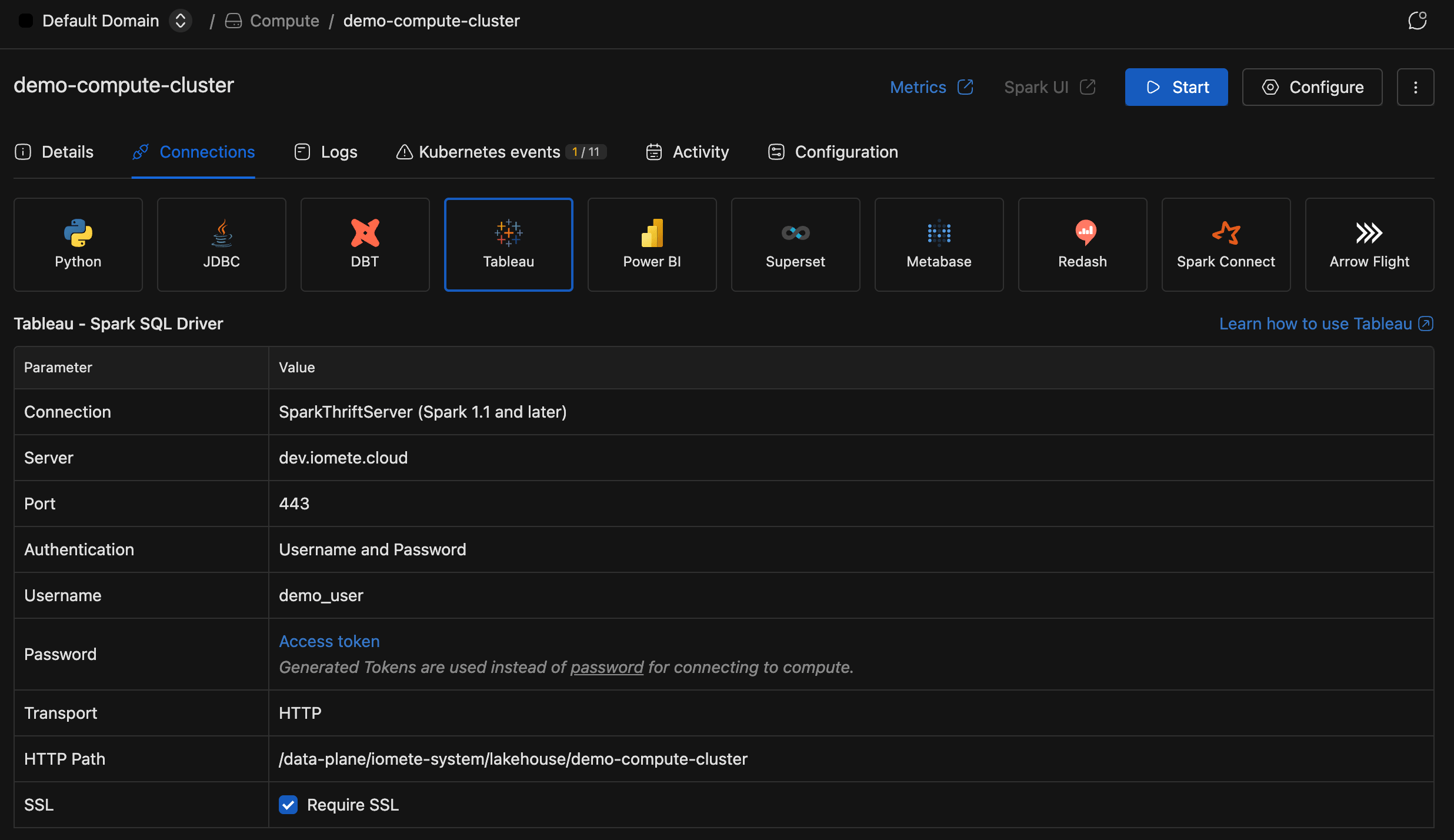
Task: Open the Access token link
Action: (329, 641)
